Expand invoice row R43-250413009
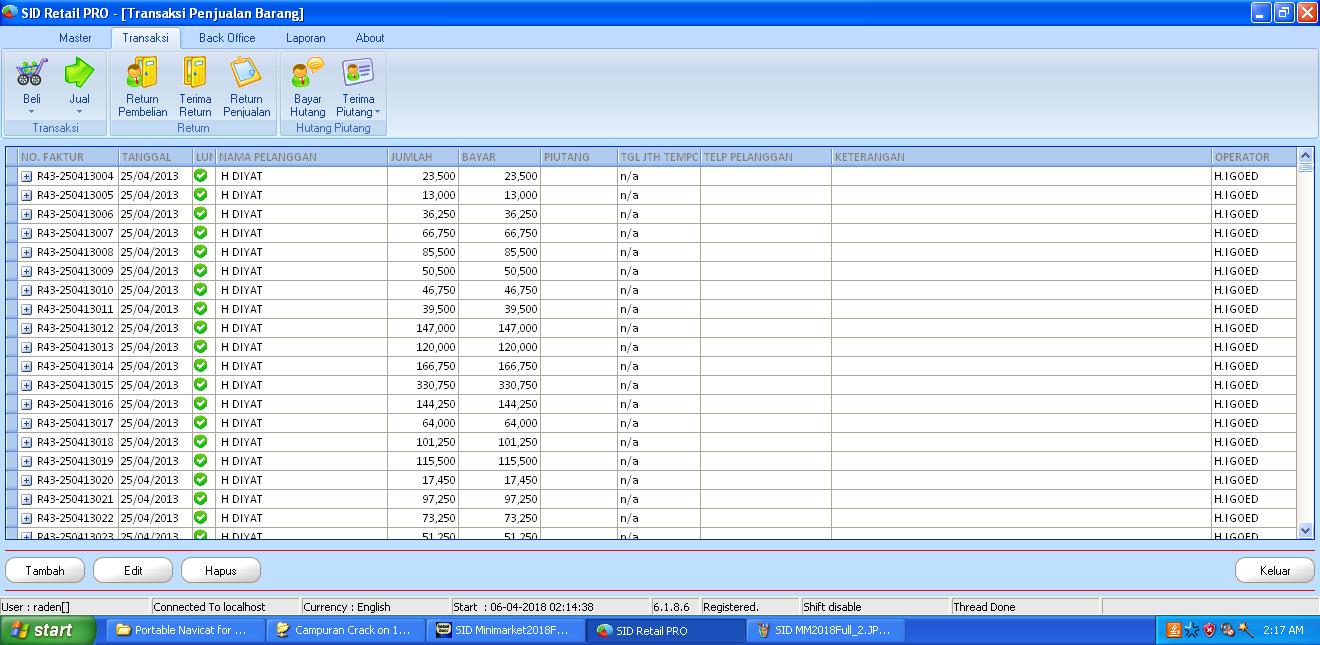 [x=27, y=271]
